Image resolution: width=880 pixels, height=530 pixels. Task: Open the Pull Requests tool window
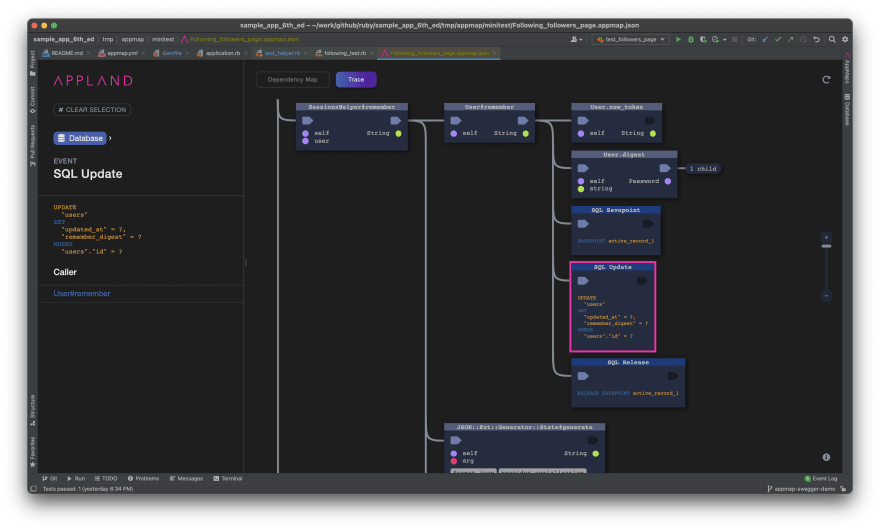[33, 145]
